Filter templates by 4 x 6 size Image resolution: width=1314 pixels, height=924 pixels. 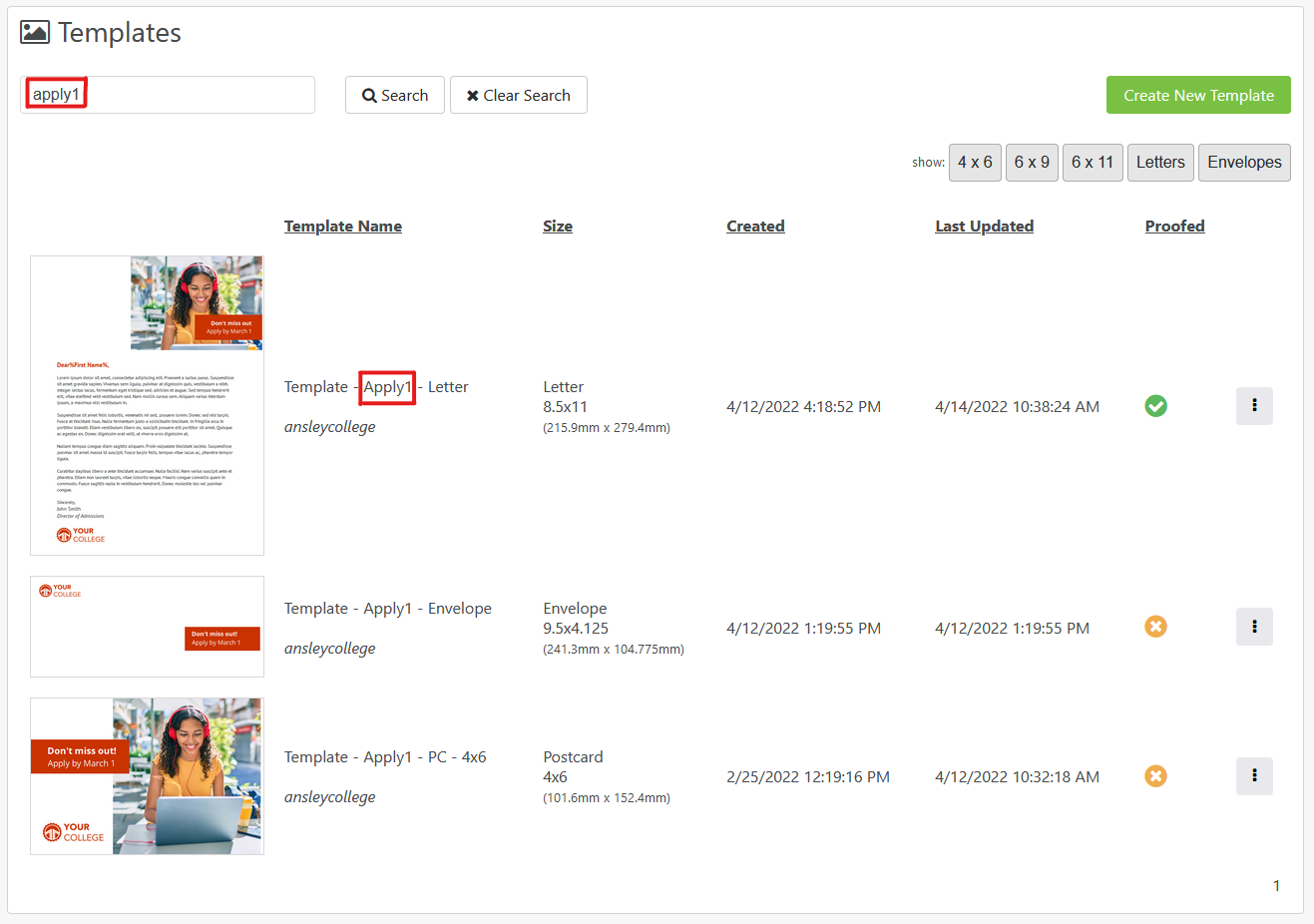[975, 163]
